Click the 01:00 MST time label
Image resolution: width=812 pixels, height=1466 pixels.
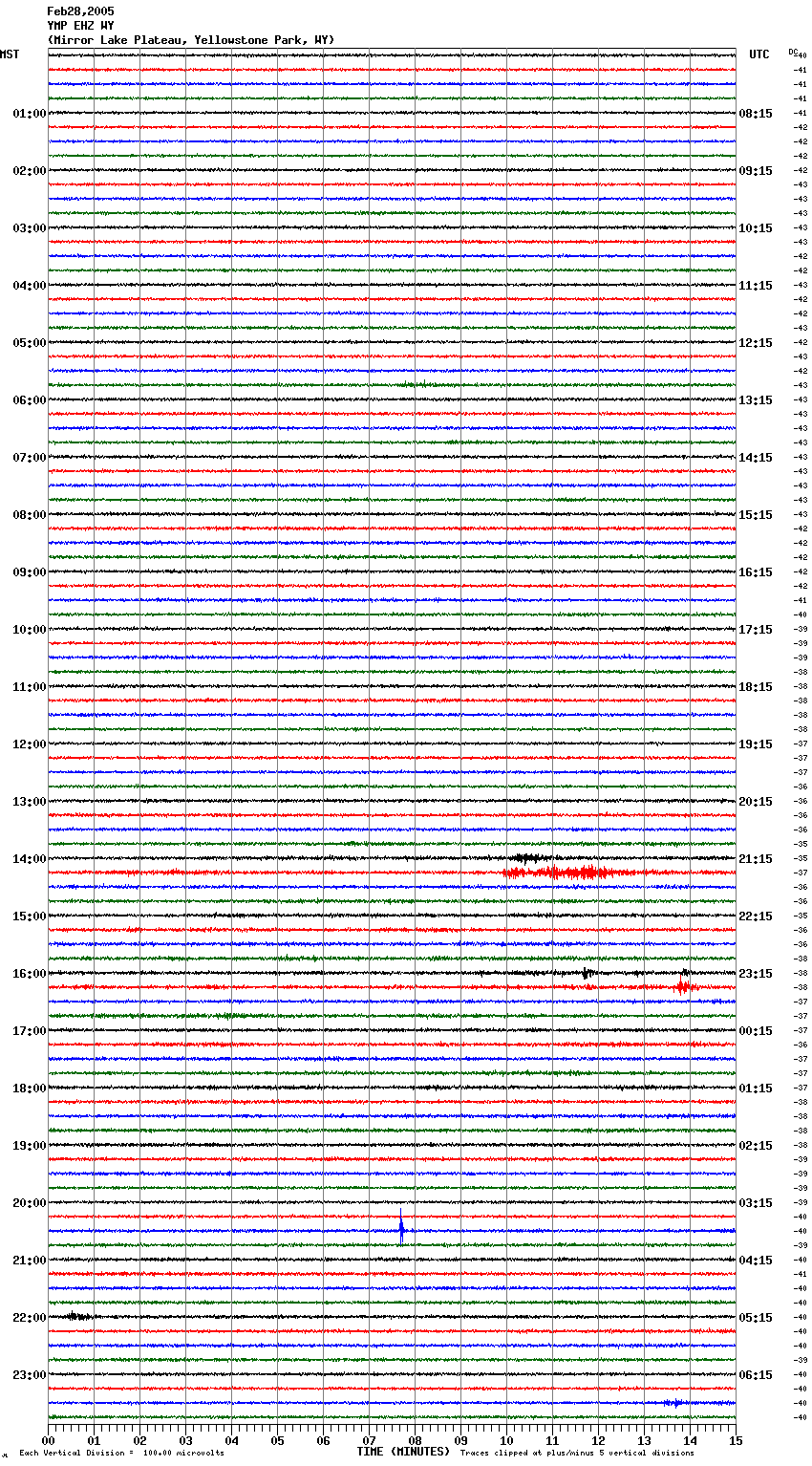point(30,114)
